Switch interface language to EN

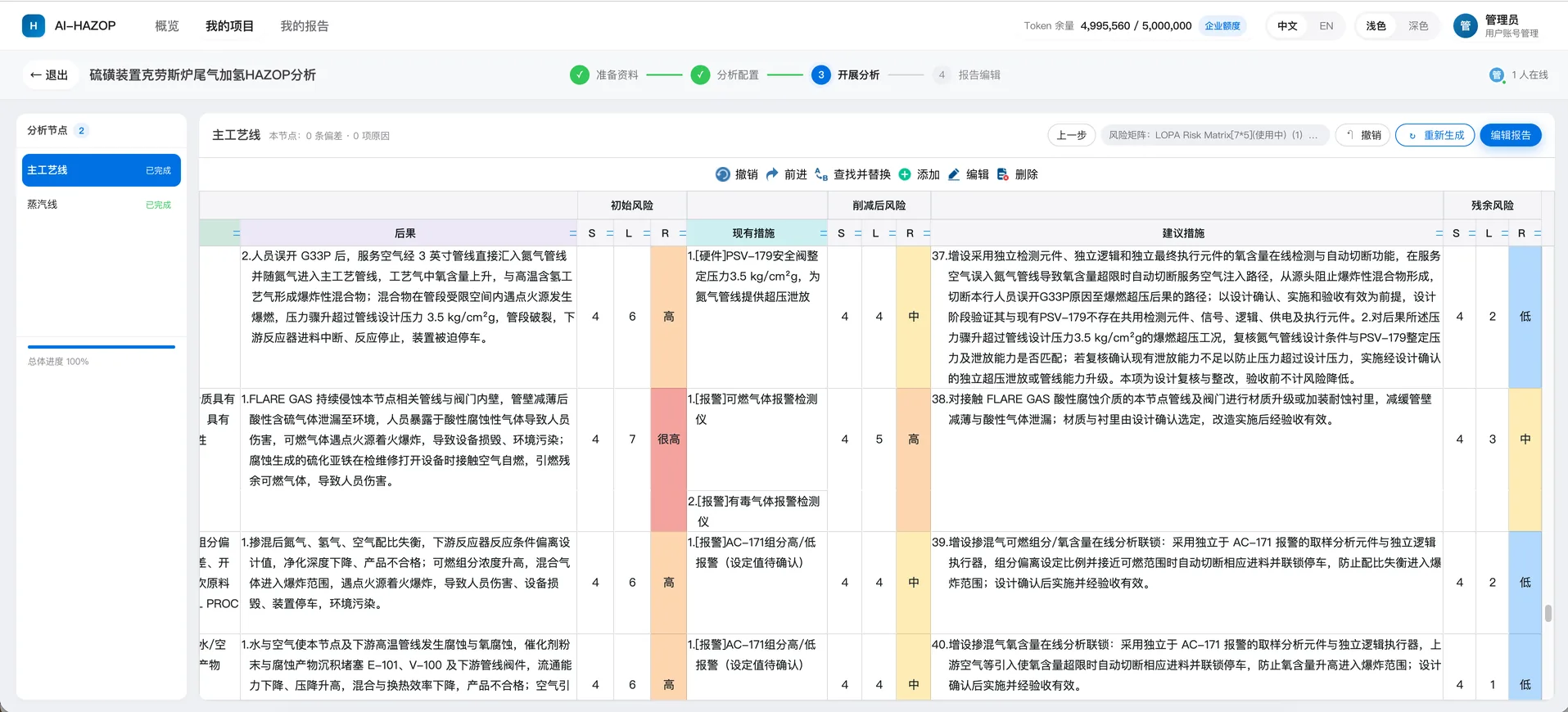coord(1326,26)
